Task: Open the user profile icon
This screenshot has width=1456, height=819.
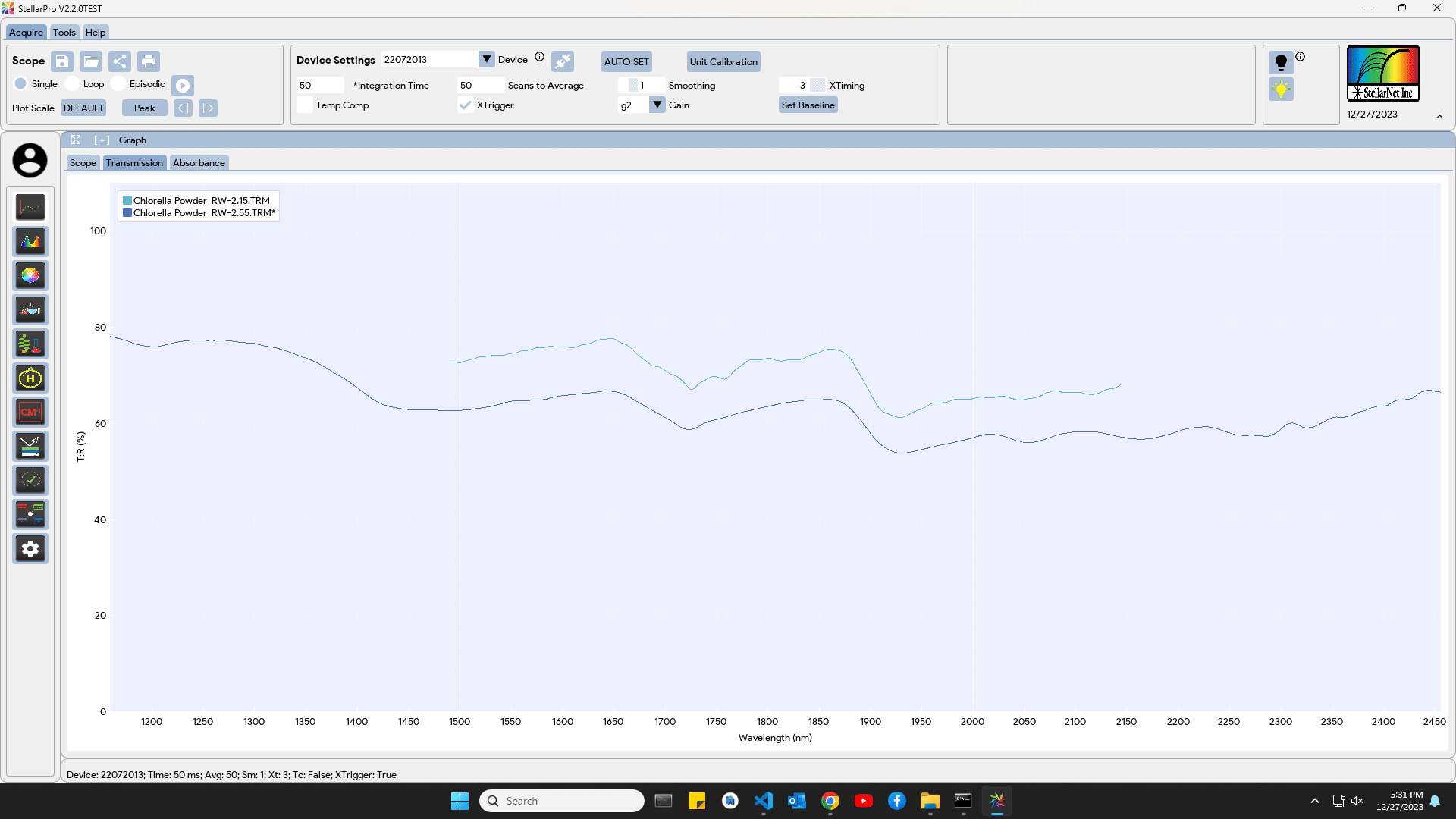Action: coord(30,161)
